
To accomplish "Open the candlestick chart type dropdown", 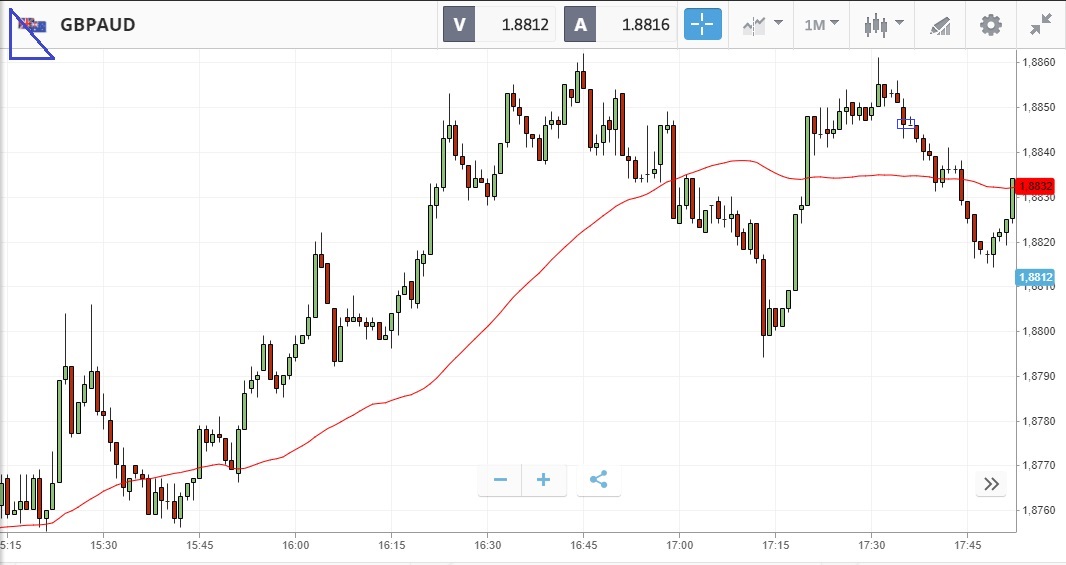I will pyautogui.click(x=883, y=24).
